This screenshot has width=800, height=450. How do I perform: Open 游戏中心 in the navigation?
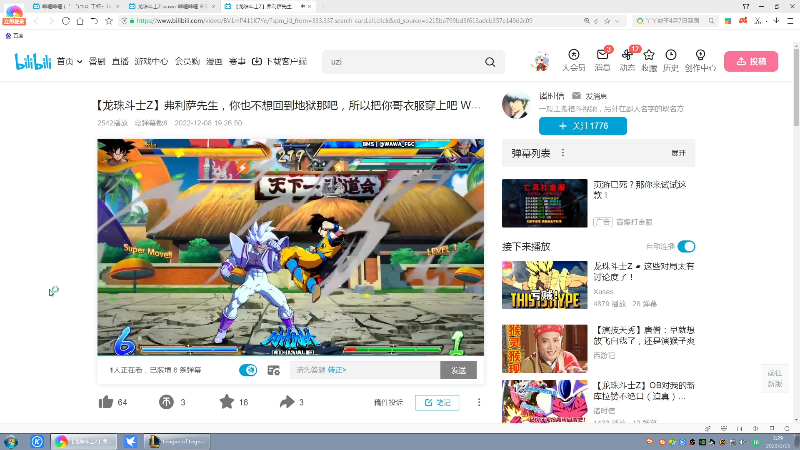pos(151,61)
